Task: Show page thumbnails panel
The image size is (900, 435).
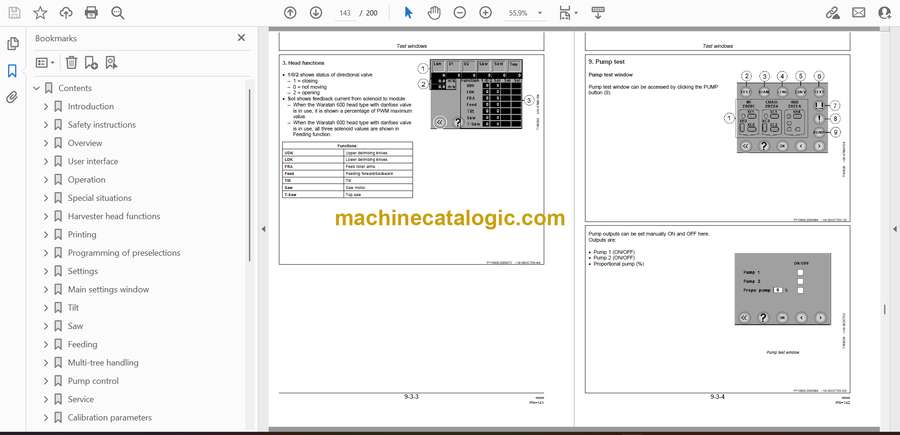Action: click(x=13, y=44)
